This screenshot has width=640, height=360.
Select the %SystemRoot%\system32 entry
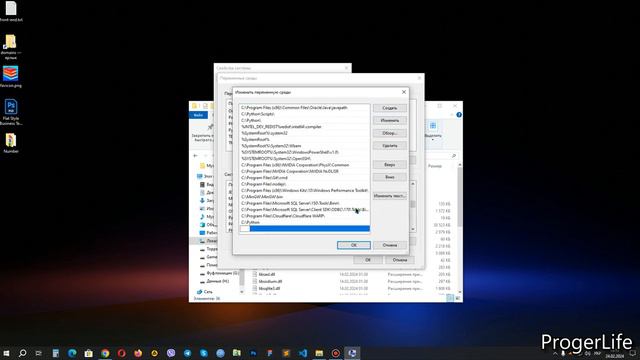tap(304, 133)
